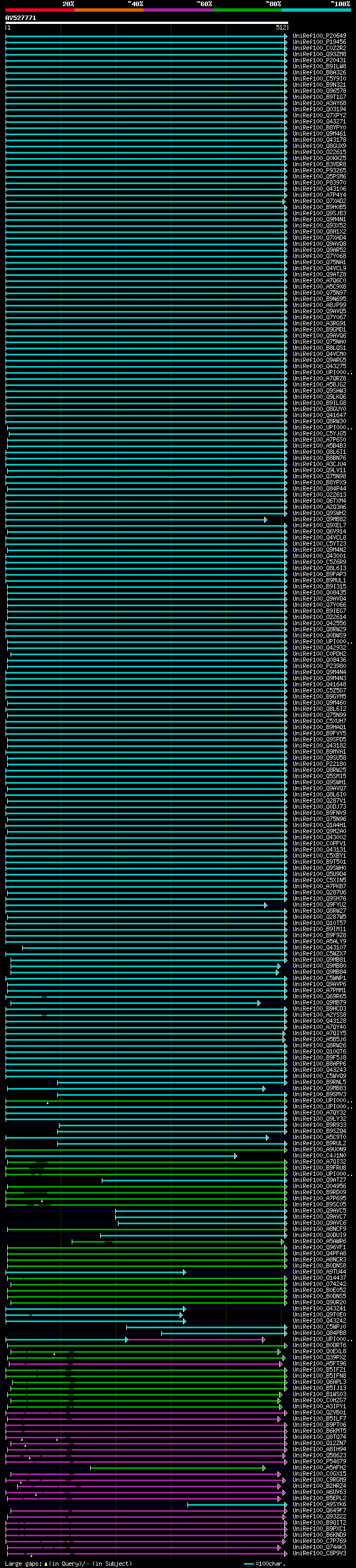Select label UniRef100_Q9LKQ6
This screenshot has width=356, height=1568.
pos(319,397)
